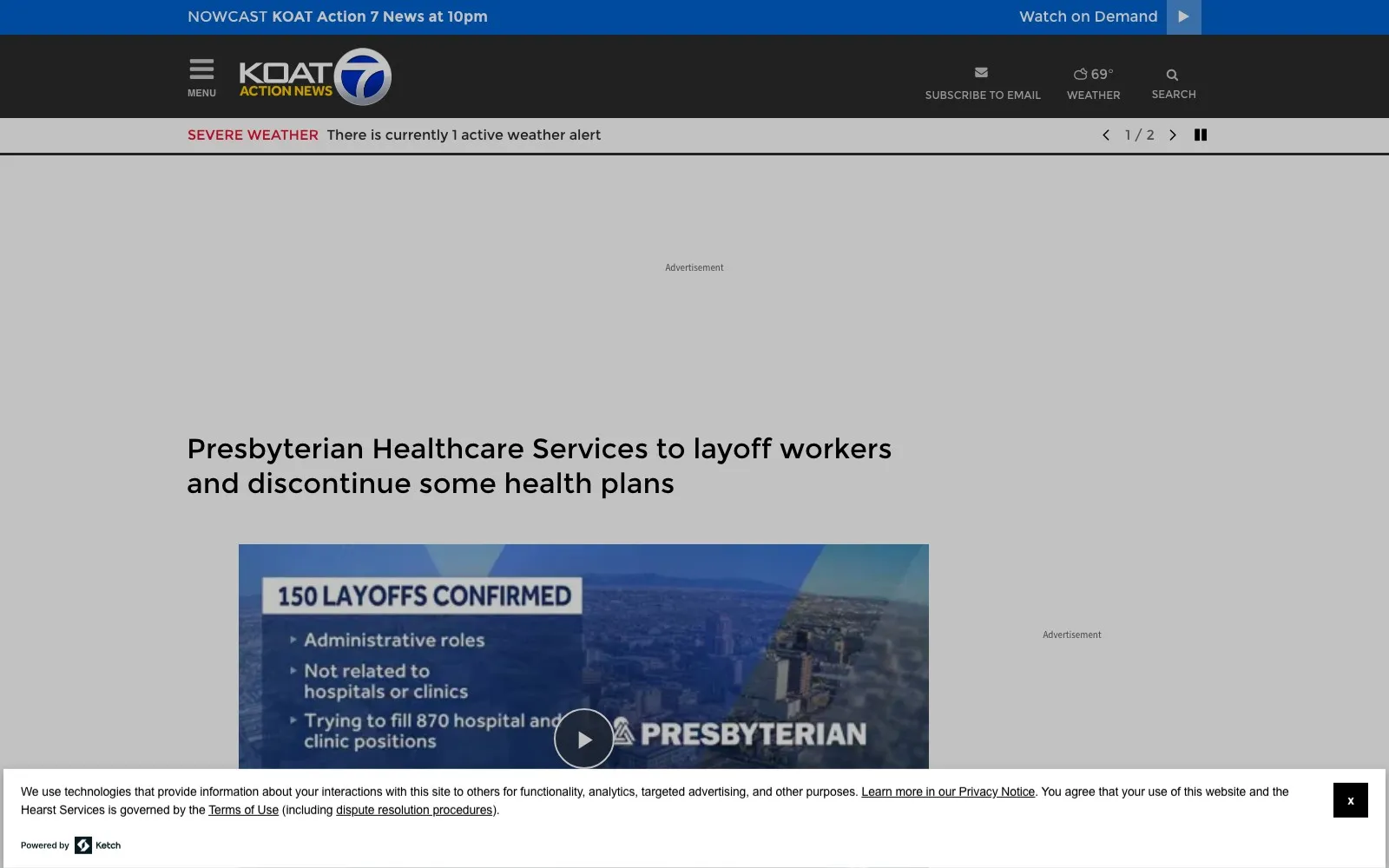1389x868 pixels.
Task: Open Watch on Demand link
Action: click(x=1088, y=16)
